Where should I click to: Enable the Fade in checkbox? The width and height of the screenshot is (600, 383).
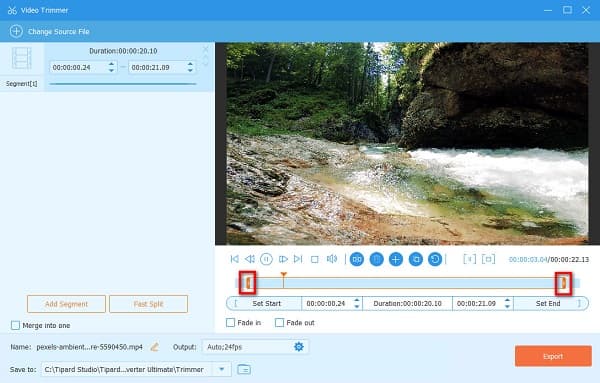pyautogui.click(x=230, y=323)
